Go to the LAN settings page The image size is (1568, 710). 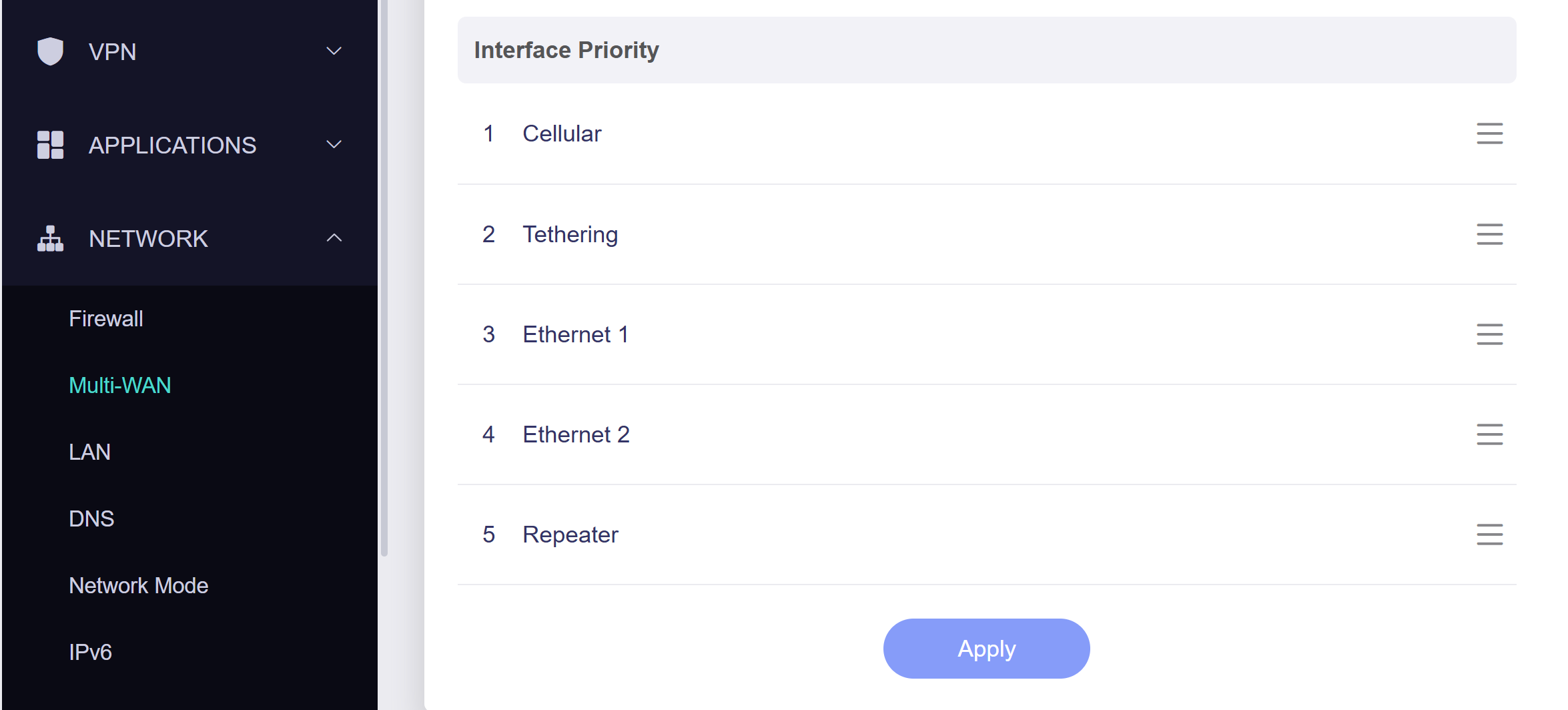point(89,452)
